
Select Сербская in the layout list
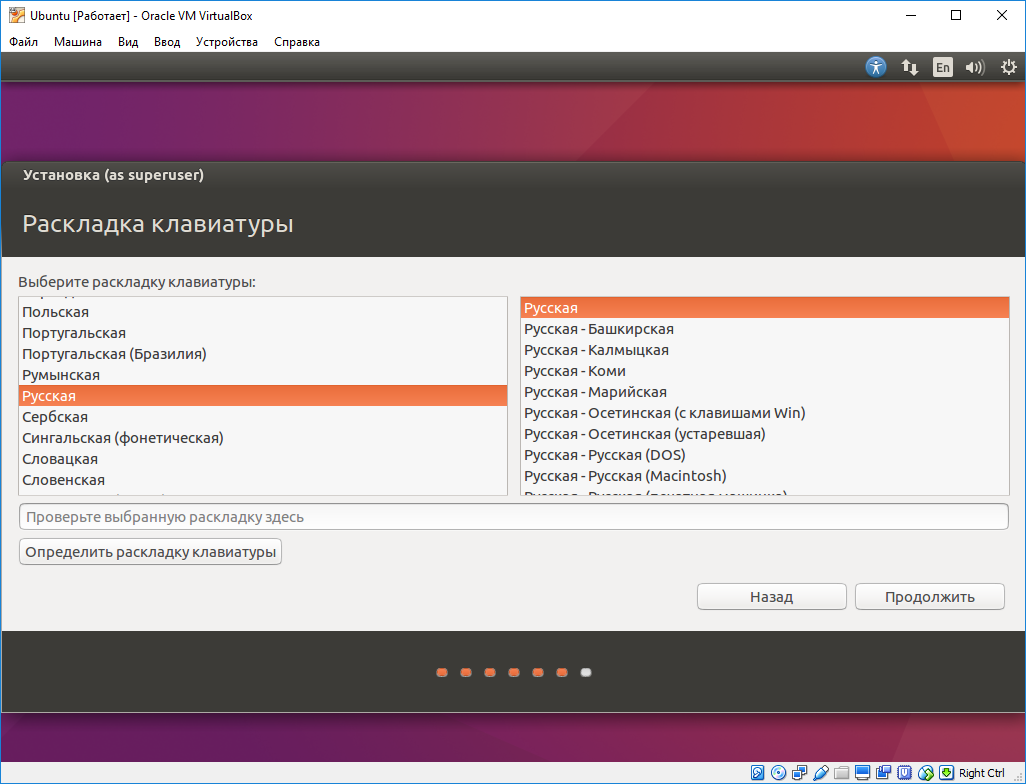(263, 417)
